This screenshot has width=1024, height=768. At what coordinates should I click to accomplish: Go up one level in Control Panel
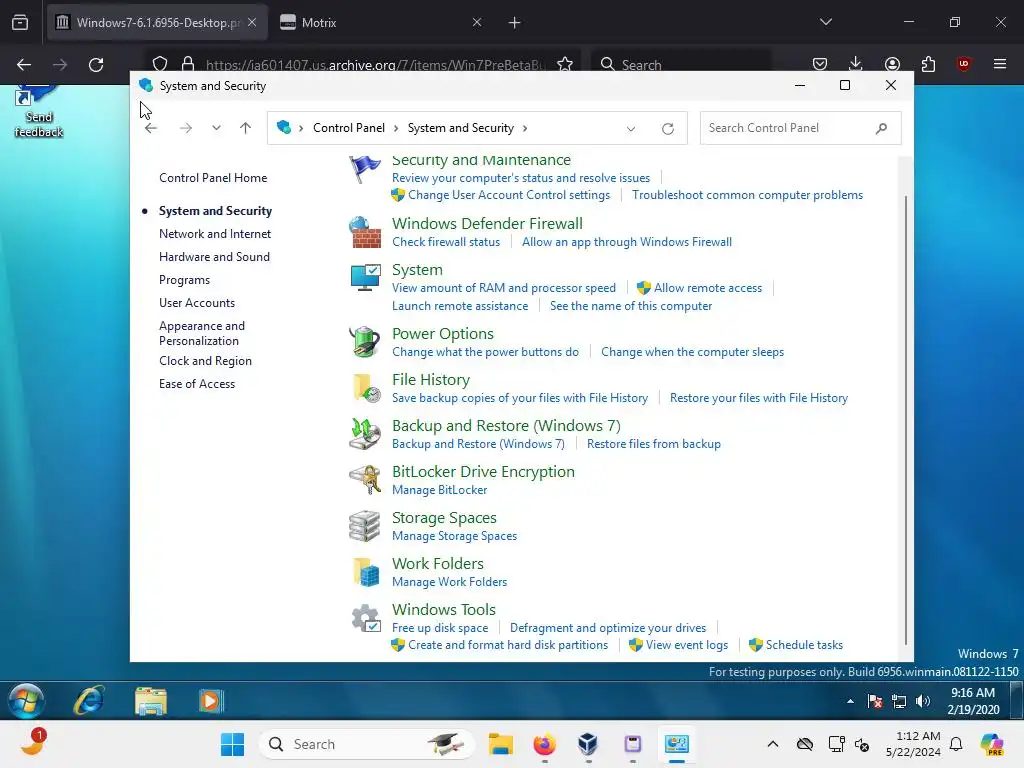246,128
